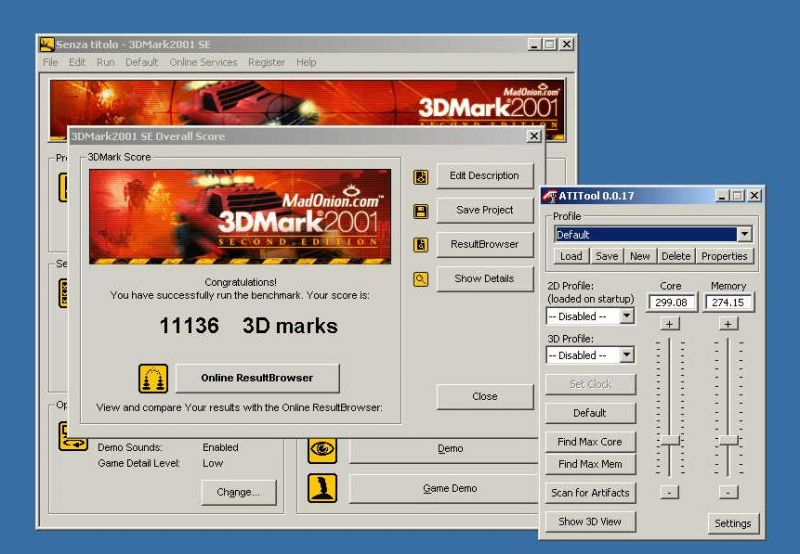Click the ResultBrowser button

485,244
